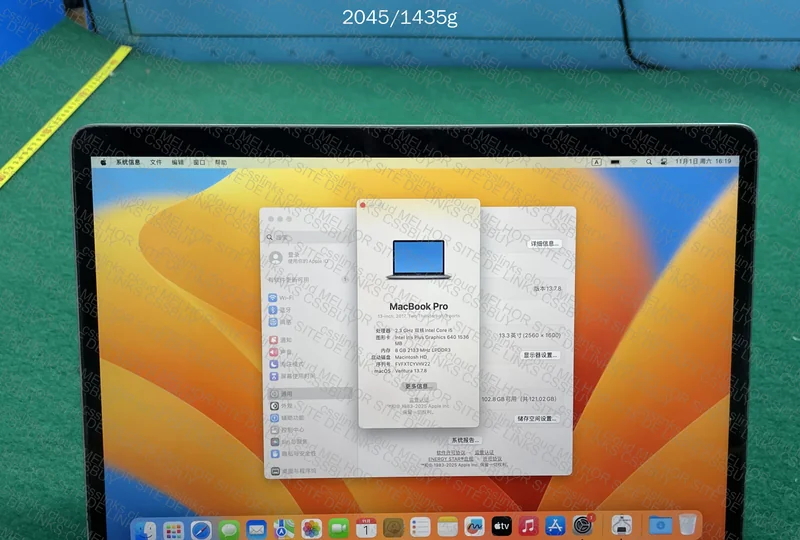The height and width of the screenshot is (540, 800).
Task: Open the Messages app in the Dock
Action: pyautogui.click(x=229, y=529)
